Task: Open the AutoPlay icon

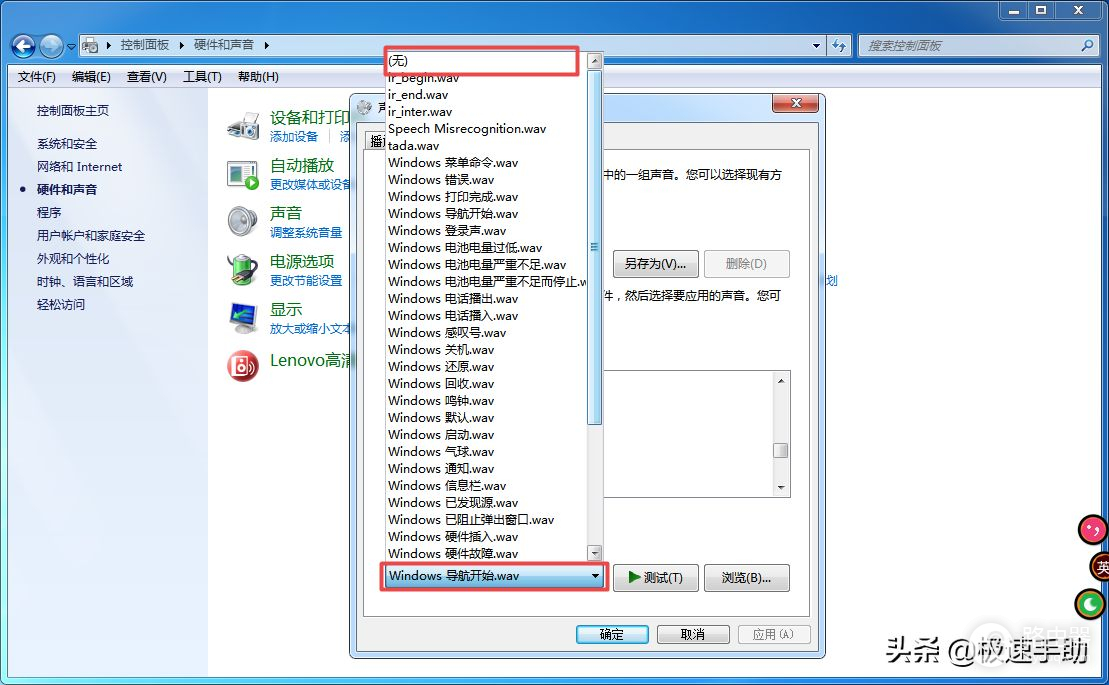Action: (x=243, y=175)
